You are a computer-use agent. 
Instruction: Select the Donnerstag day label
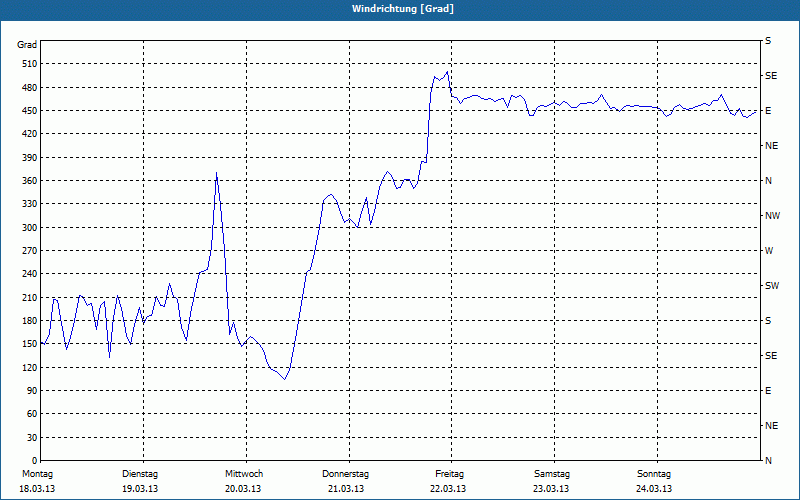pyautogui.click(x=345, y=474)
